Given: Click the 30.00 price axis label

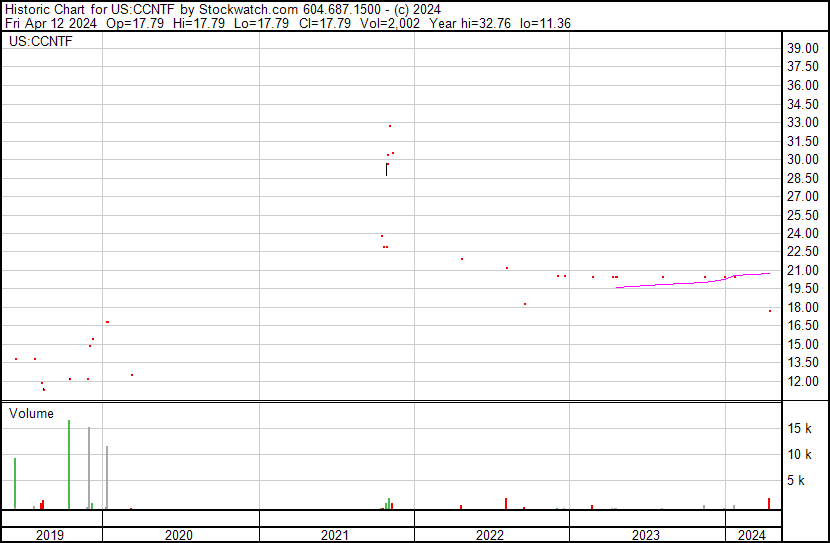Looking at the screenshot, I should [x=803, y=159].
